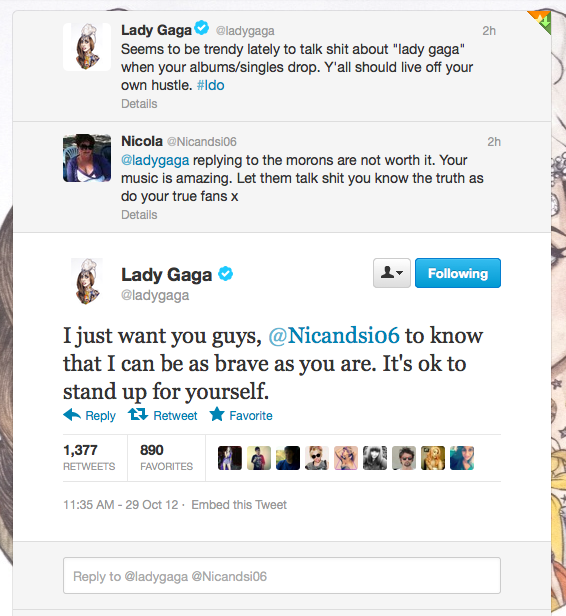
Task: View the 1,377 retweets list
Action: coord(89,457)
